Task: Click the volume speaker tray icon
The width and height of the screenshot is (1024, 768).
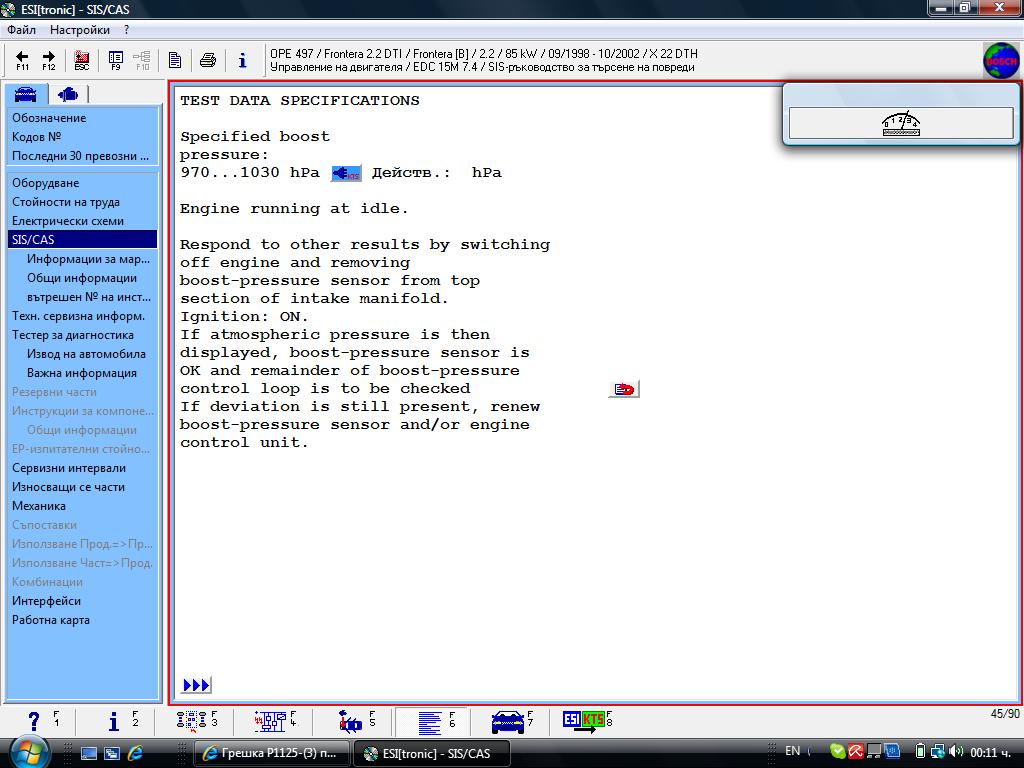Action: [955, 752]
